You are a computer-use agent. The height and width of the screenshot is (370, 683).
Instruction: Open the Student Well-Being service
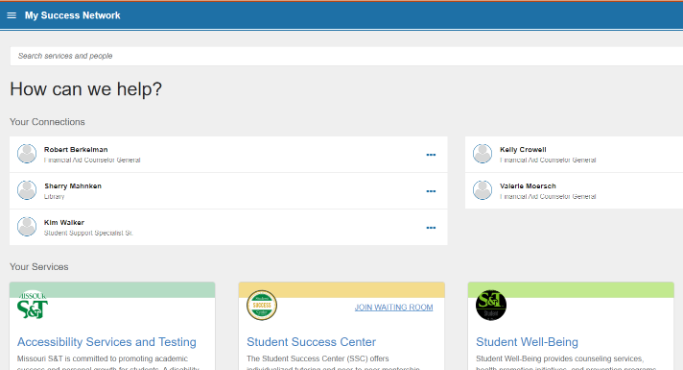click(527, 342)
